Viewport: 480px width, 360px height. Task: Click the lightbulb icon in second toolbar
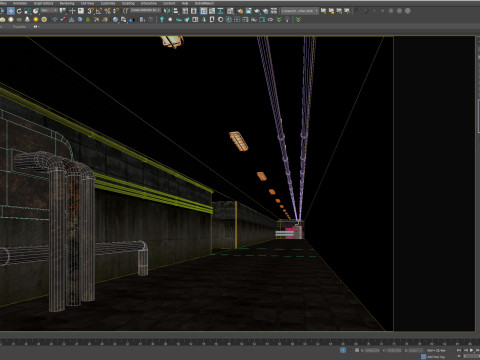point(162,20)
